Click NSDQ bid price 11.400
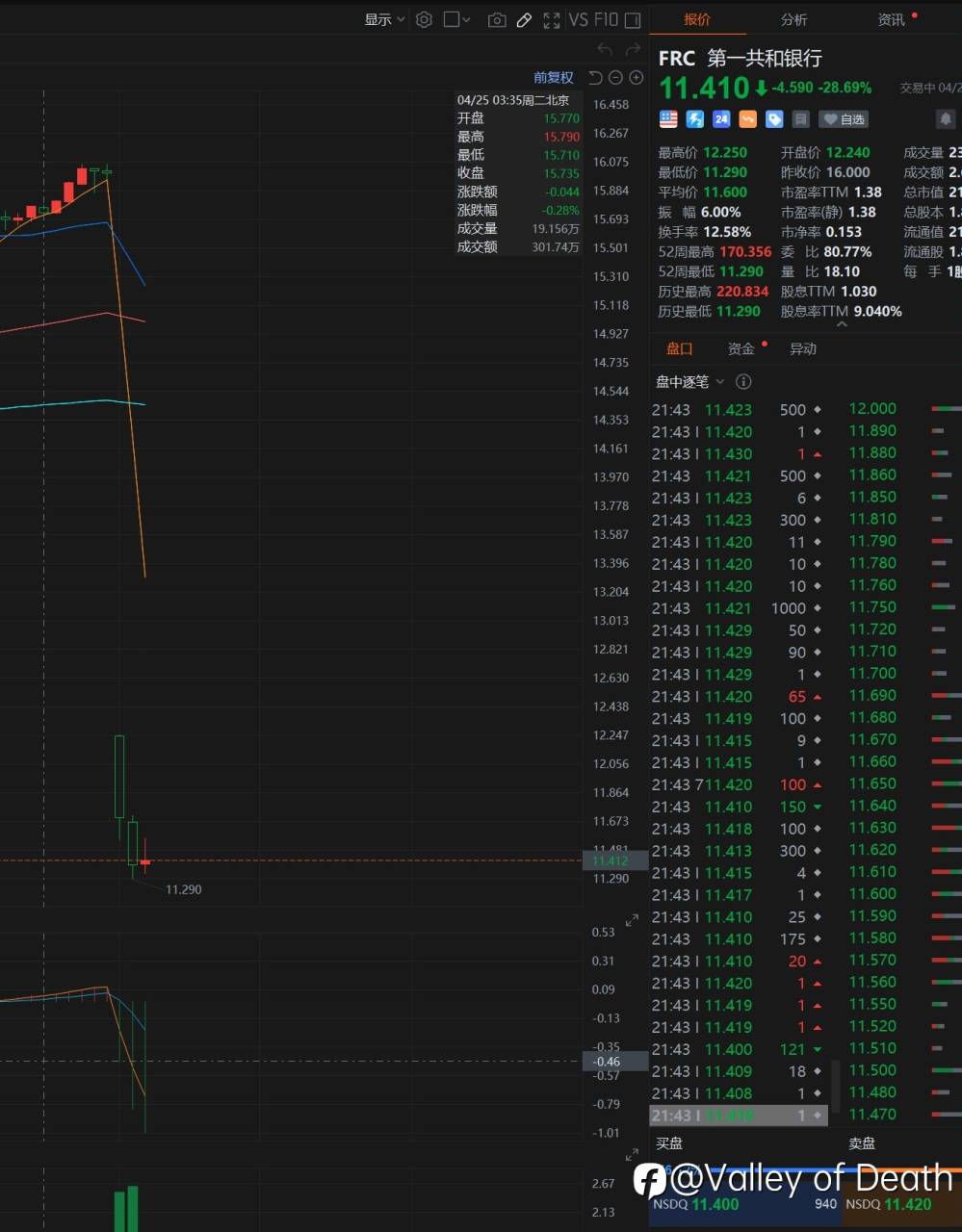Viewport: 962px width, 1232px height. point(715,1204)
